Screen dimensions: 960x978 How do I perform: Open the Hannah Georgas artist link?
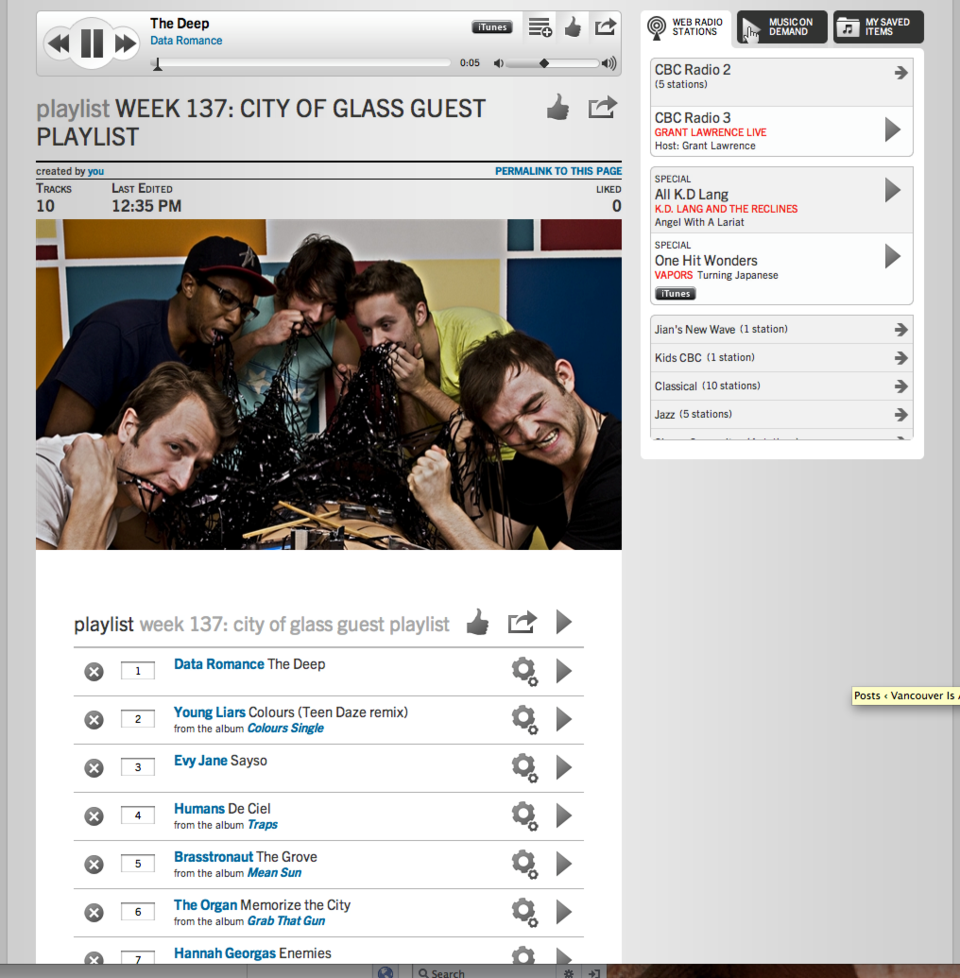(x=225, y=954)
